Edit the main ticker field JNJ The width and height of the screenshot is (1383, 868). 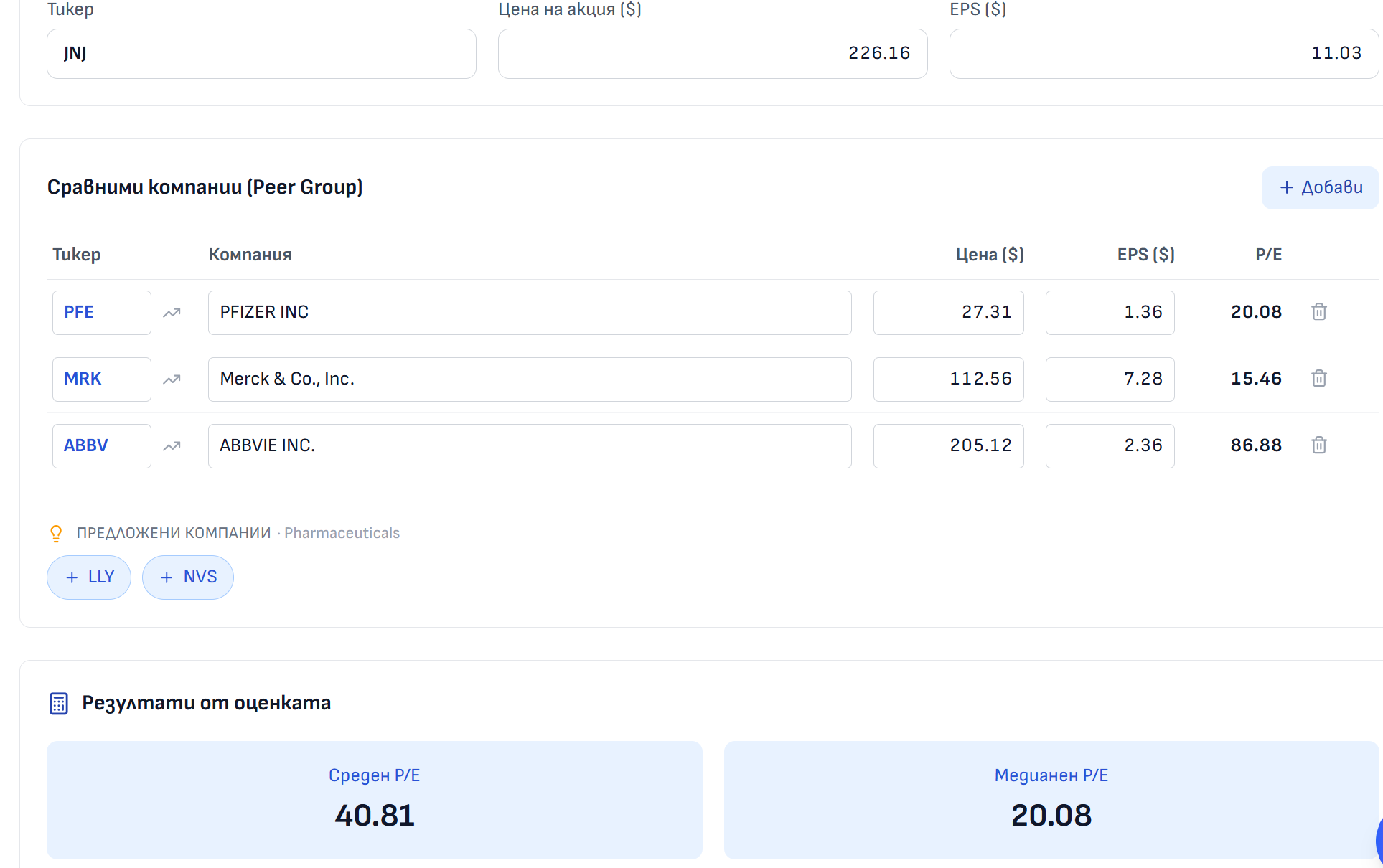pyautogui.click(x=261, y=54)
